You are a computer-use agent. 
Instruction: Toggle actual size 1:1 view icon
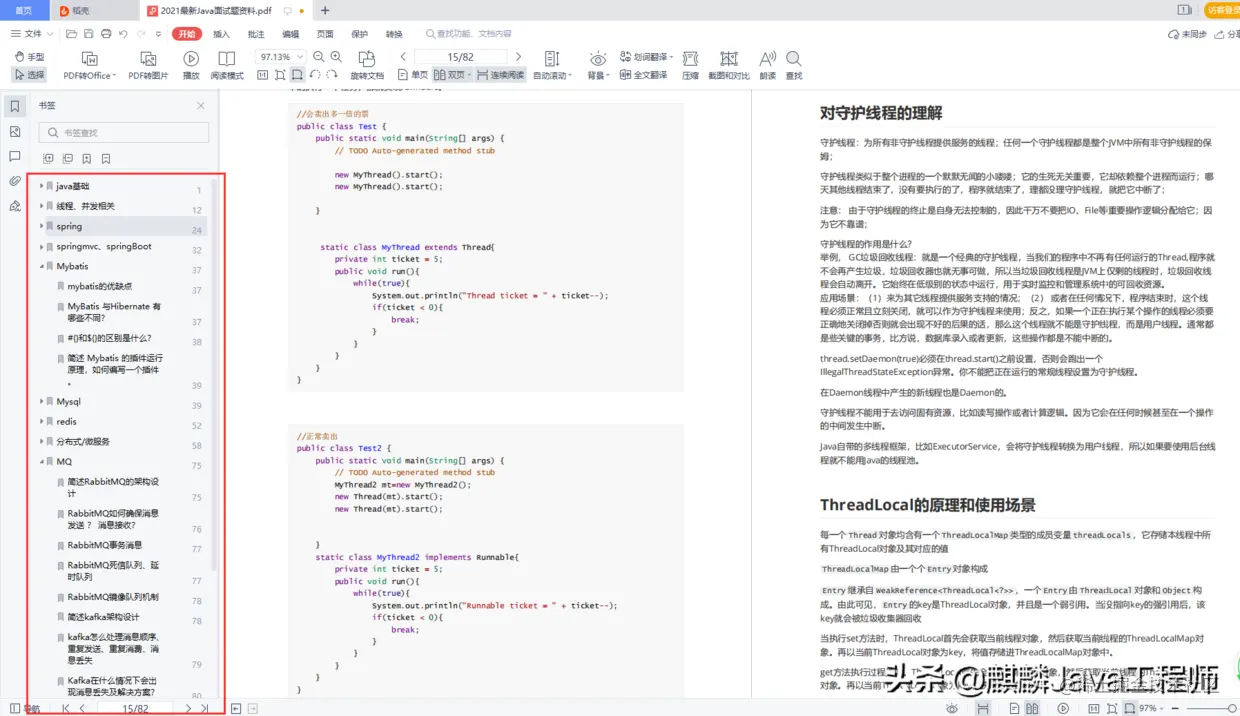pyautogui.click(x=262, y=75)
